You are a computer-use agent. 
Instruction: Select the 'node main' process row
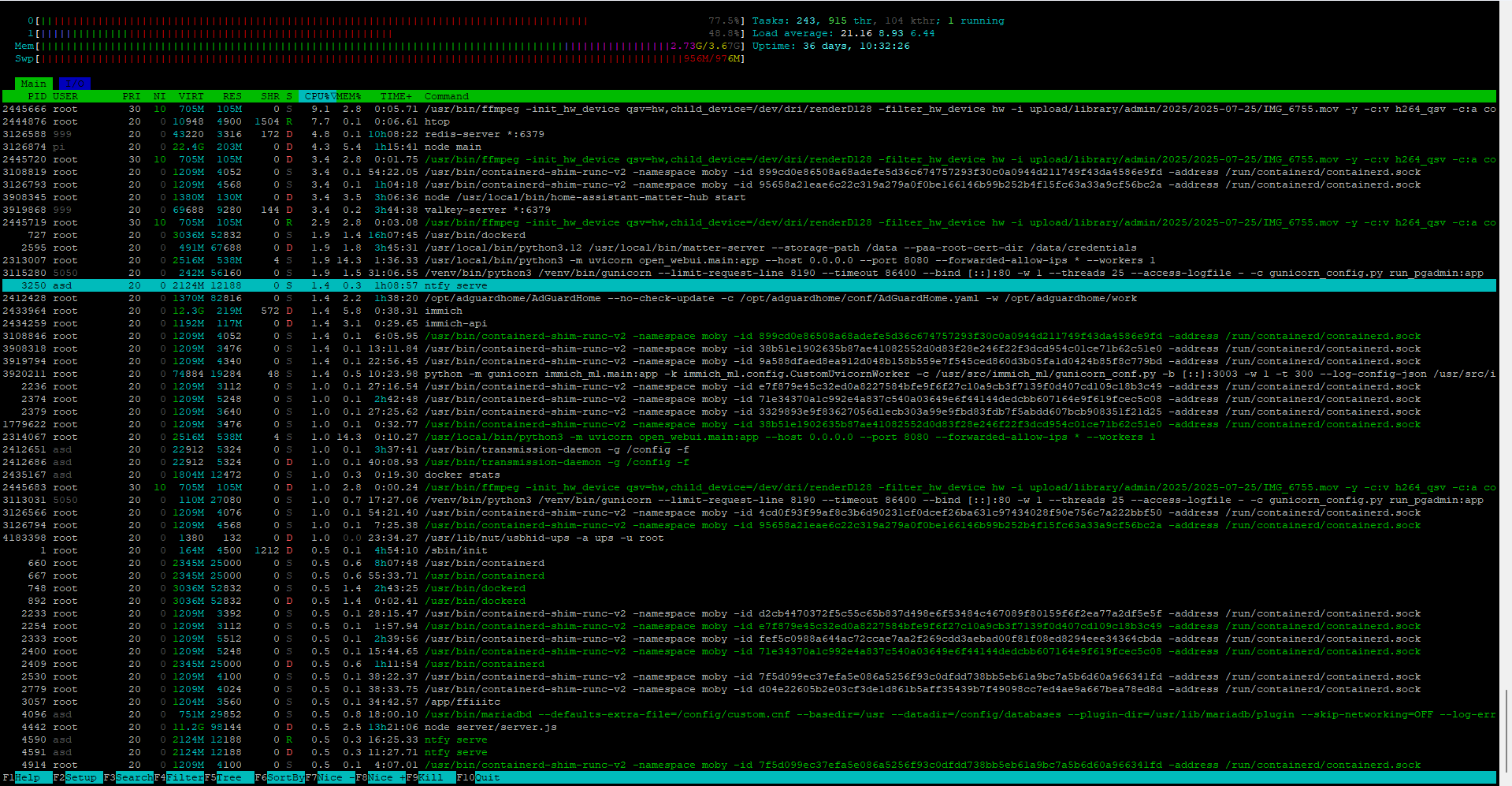coord(749,147)
